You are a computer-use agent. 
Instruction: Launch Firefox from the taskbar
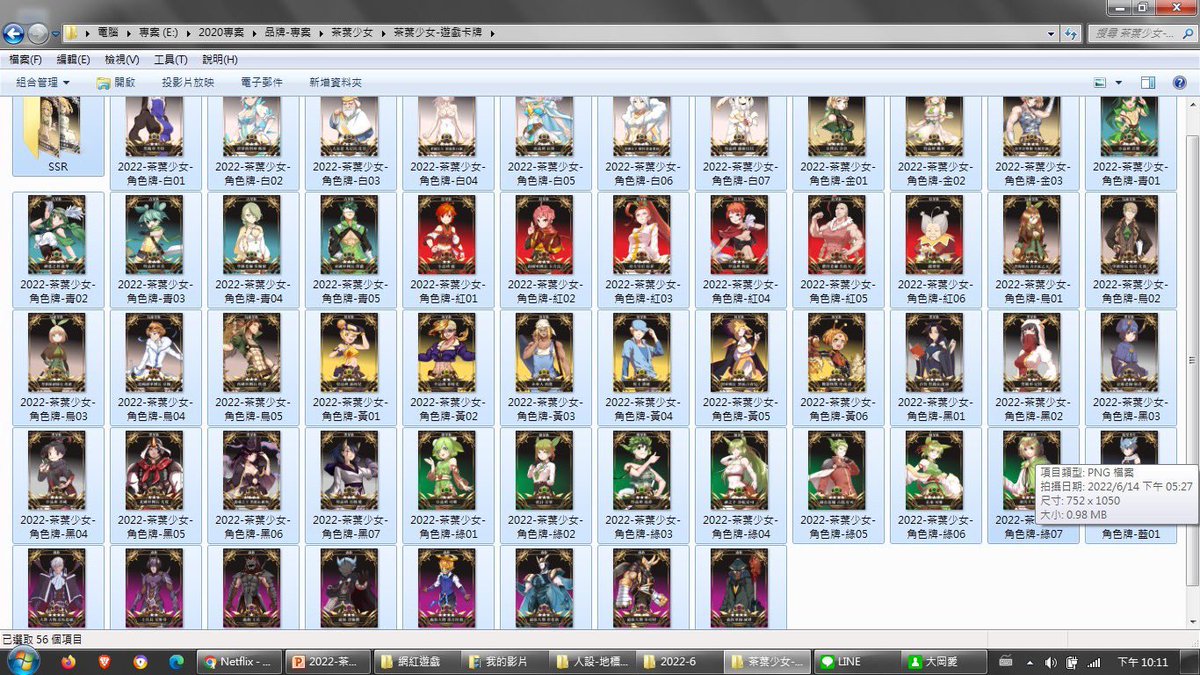pyautogui.click(x=69, y=661)
